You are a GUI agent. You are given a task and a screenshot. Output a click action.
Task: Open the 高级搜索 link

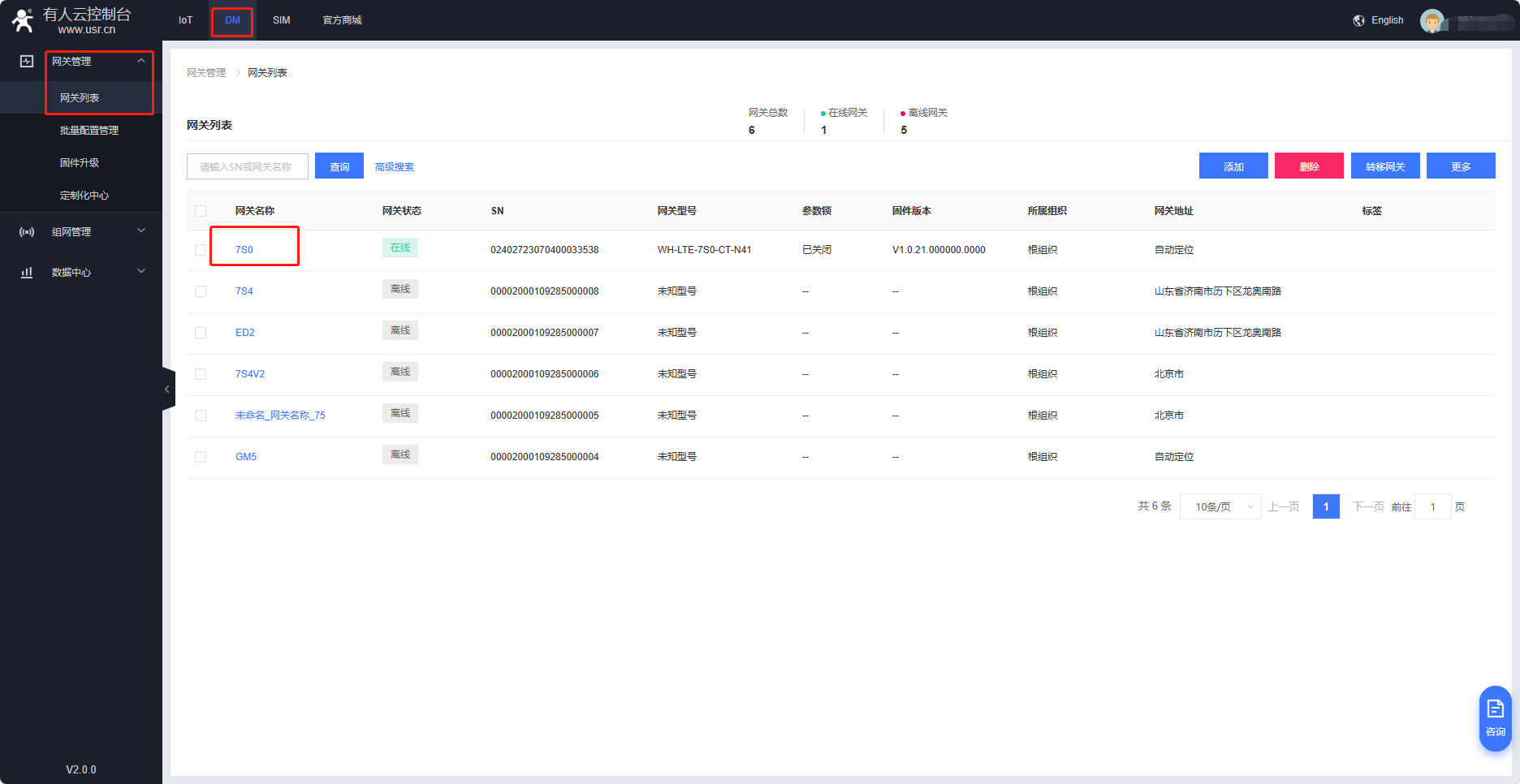(395, 167)
